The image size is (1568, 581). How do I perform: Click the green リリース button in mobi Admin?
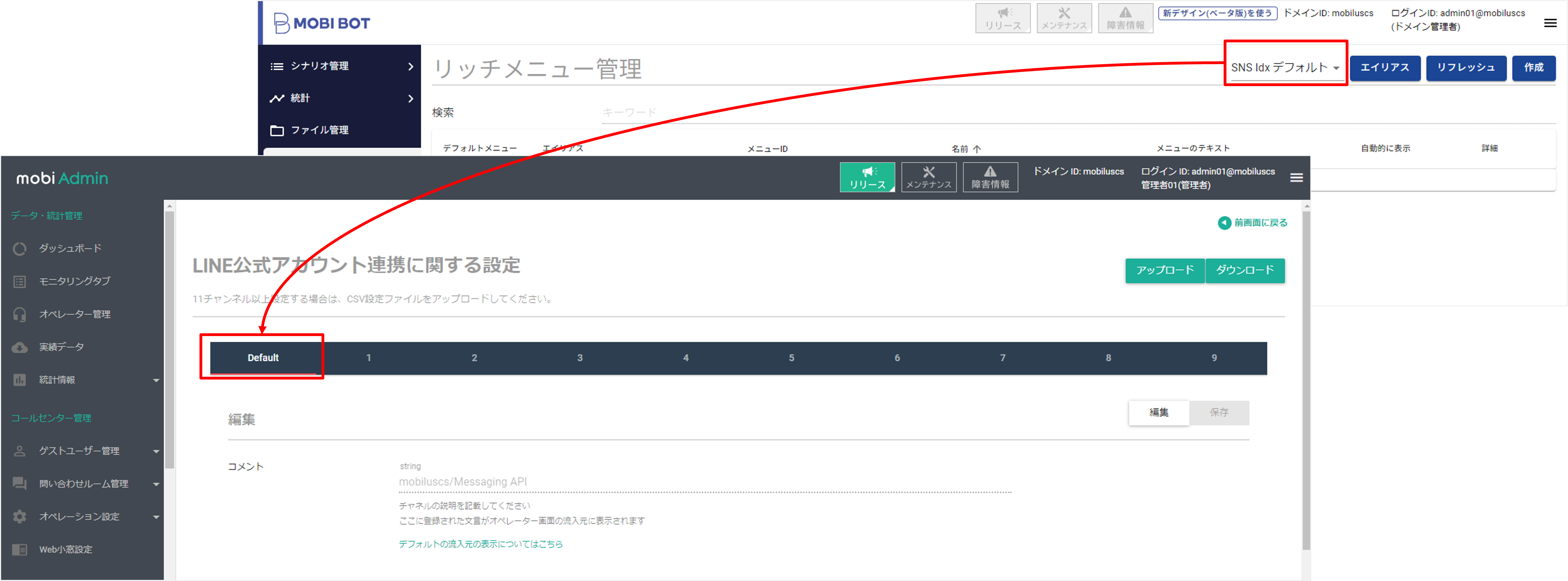867,177
